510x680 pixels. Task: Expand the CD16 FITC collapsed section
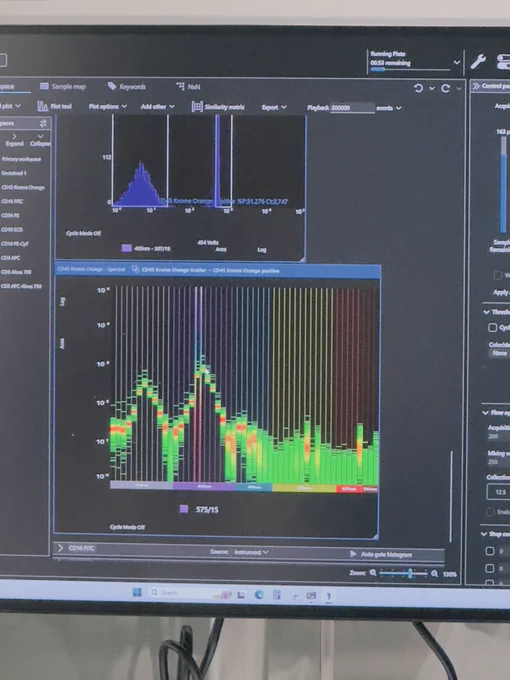[x=60, y=548]
